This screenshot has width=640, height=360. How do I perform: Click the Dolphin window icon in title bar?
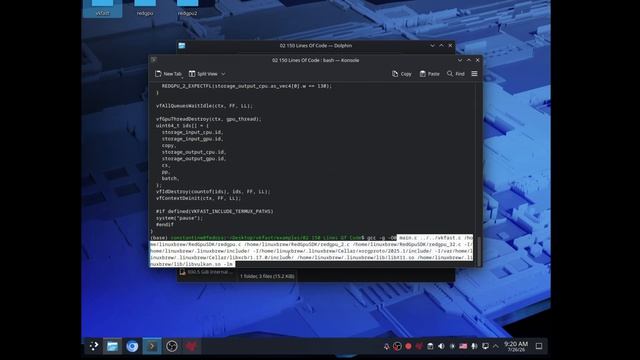(x=182, y=46)
